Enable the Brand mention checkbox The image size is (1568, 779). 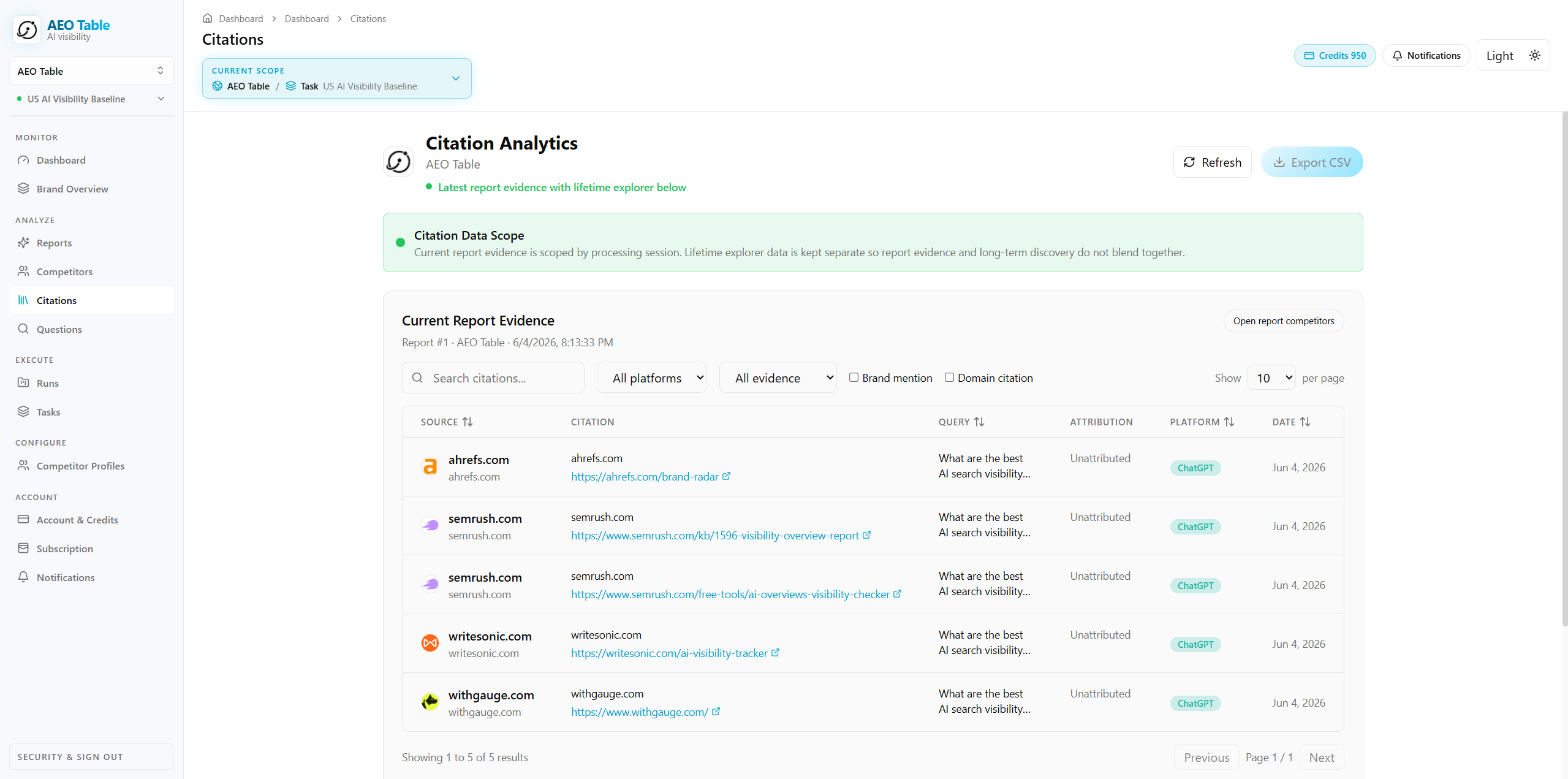click(x=854, y=378)
